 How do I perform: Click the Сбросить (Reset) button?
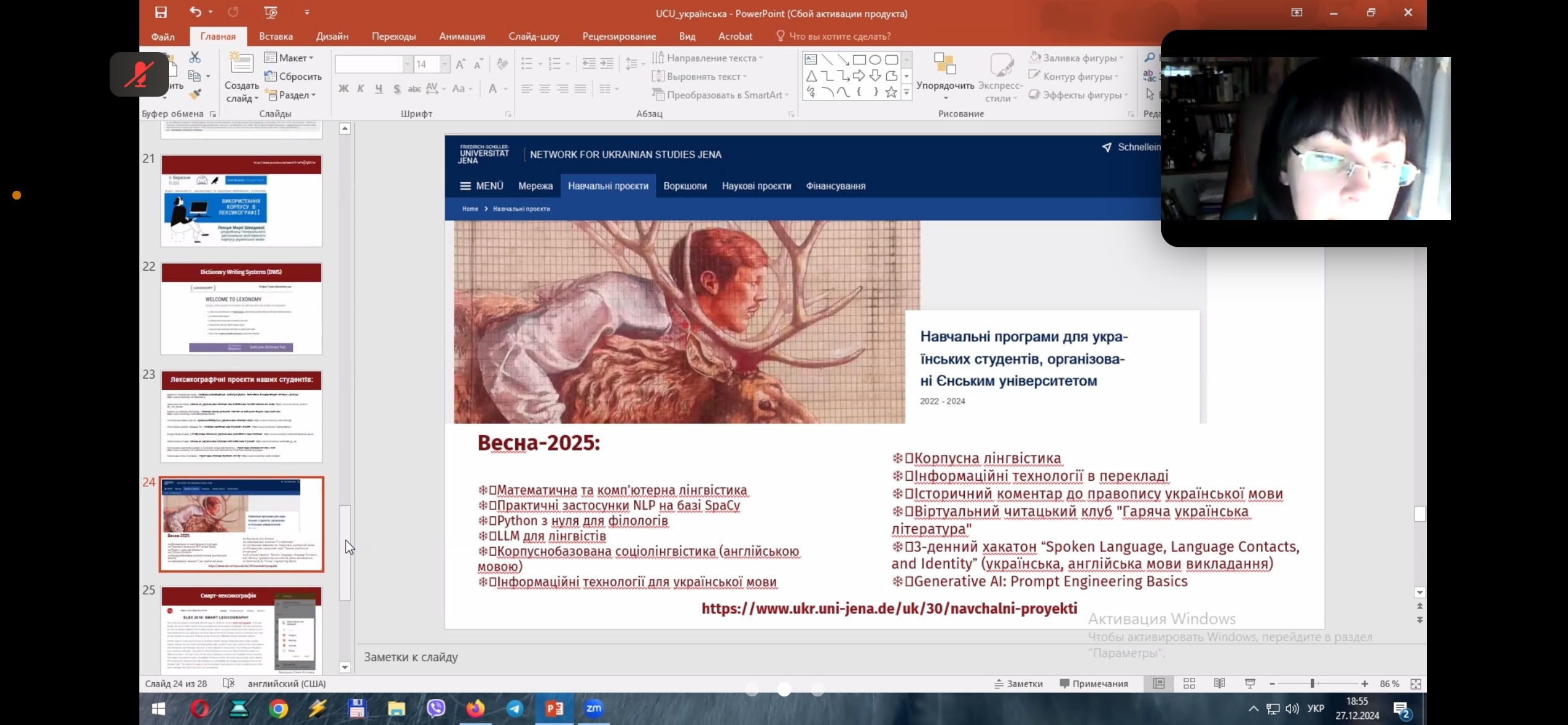tap(293, 76)
